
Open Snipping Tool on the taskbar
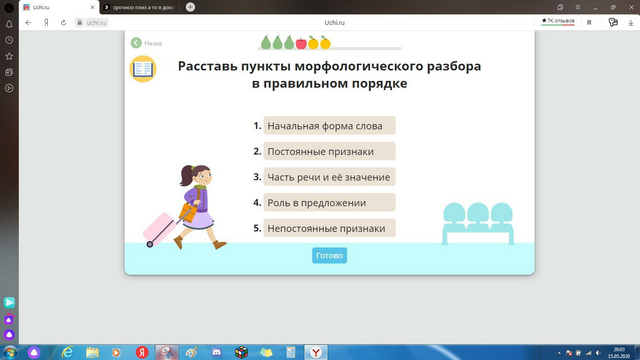pyautogui.click(x=167, y=352)
